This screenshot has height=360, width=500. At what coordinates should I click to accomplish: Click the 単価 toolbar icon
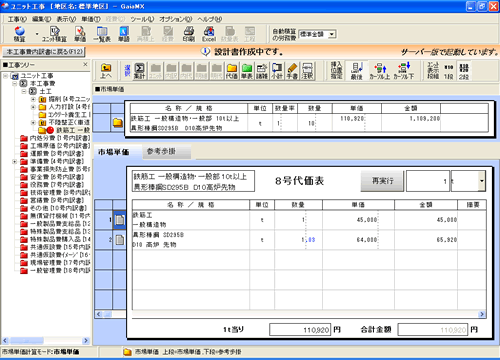click(x=80, y=34)
